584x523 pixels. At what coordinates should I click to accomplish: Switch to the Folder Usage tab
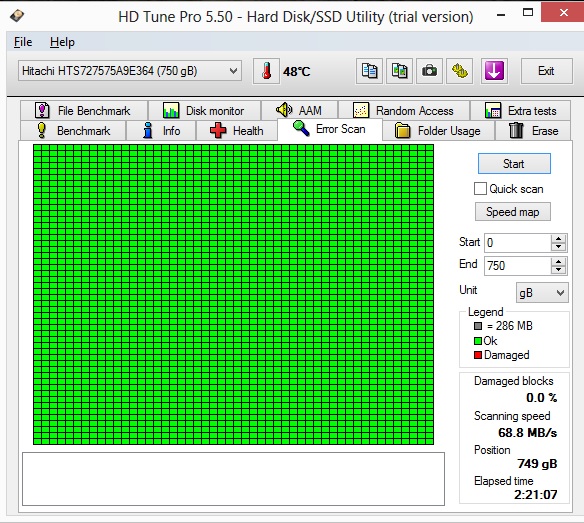point(438,131)
